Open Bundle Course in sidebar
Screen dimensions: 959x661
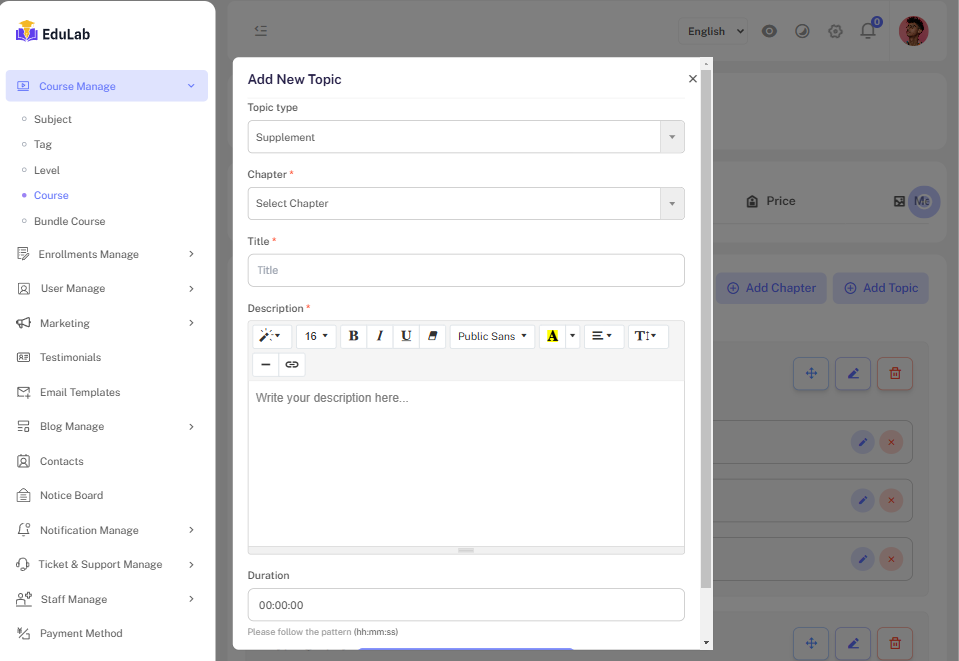tap(69, 221)
